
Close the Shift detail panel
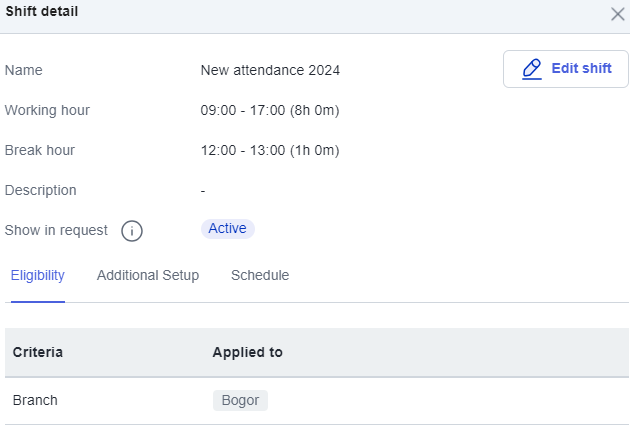pyautogui.click(x=618, y=14)
